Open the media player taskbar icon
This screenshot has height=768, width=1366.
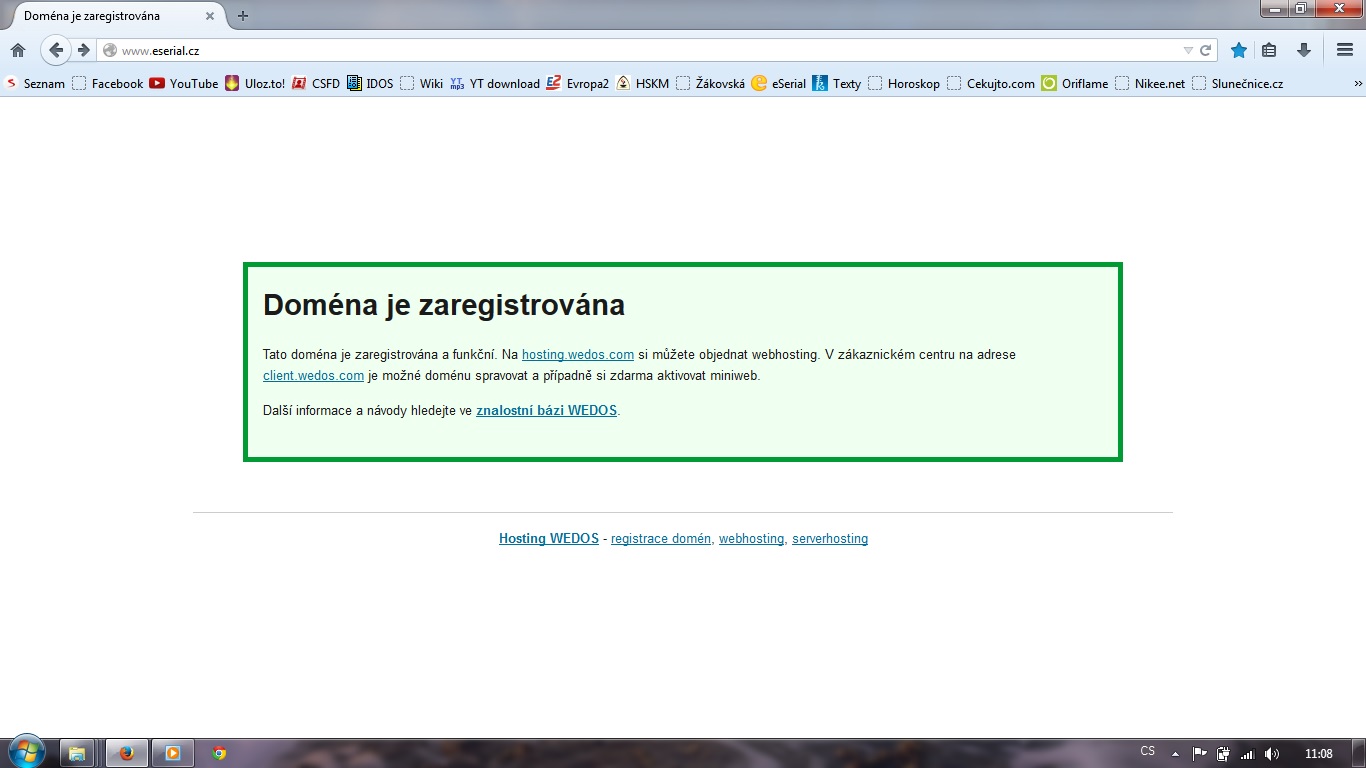[172, 753]
